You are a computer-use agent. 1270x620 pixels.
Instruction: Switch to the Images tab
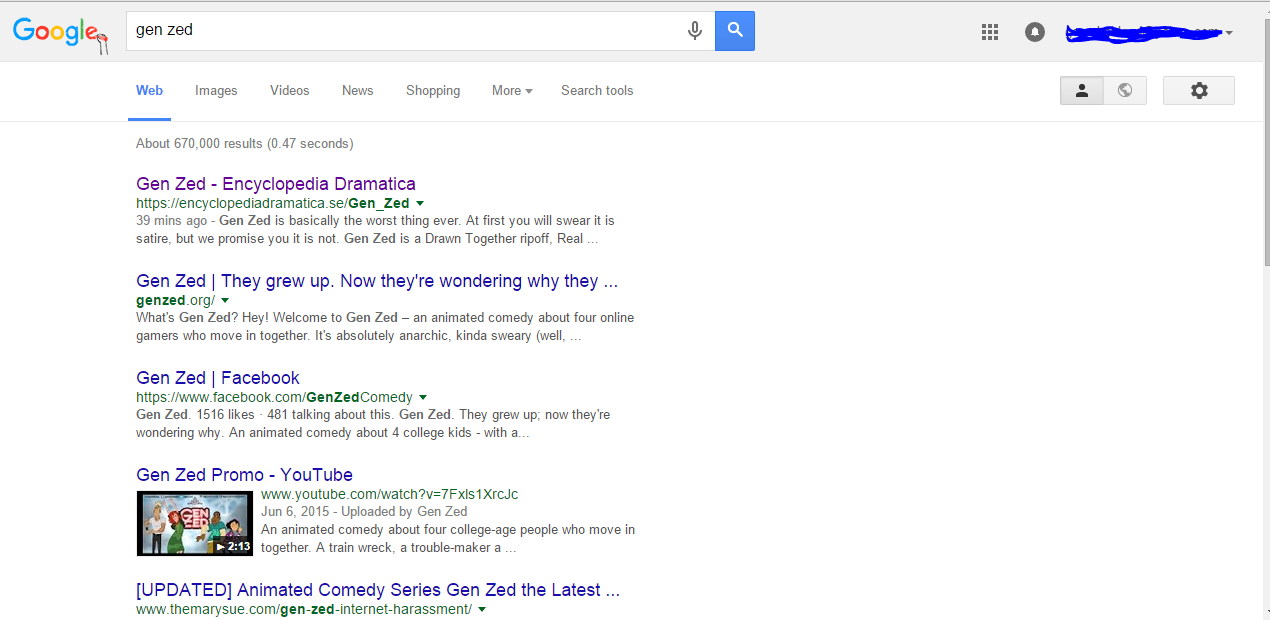click(x=216, y=91)
